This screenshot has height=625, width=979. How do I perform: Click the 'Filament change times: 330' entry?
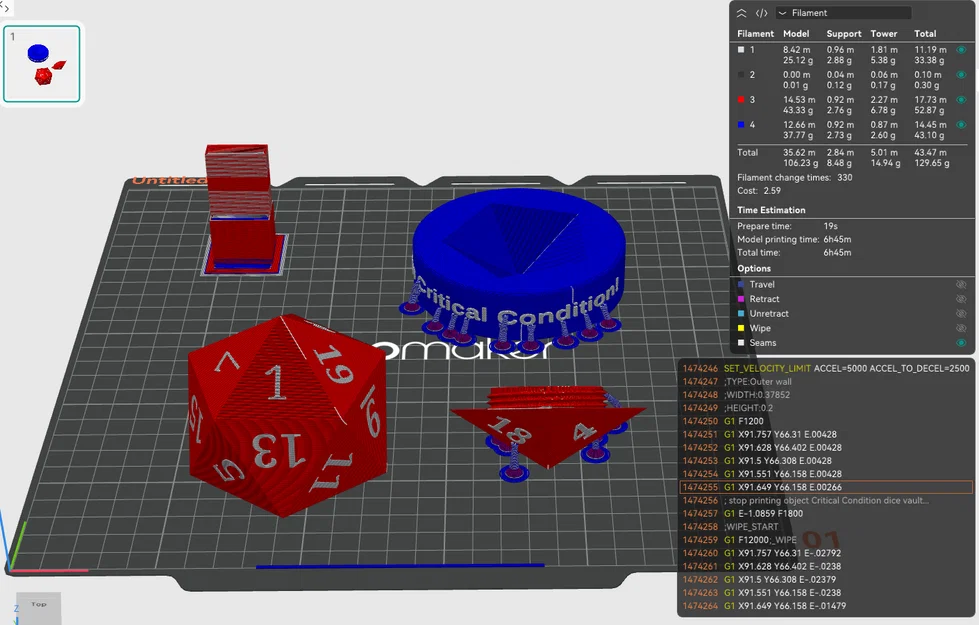[794, 177]
